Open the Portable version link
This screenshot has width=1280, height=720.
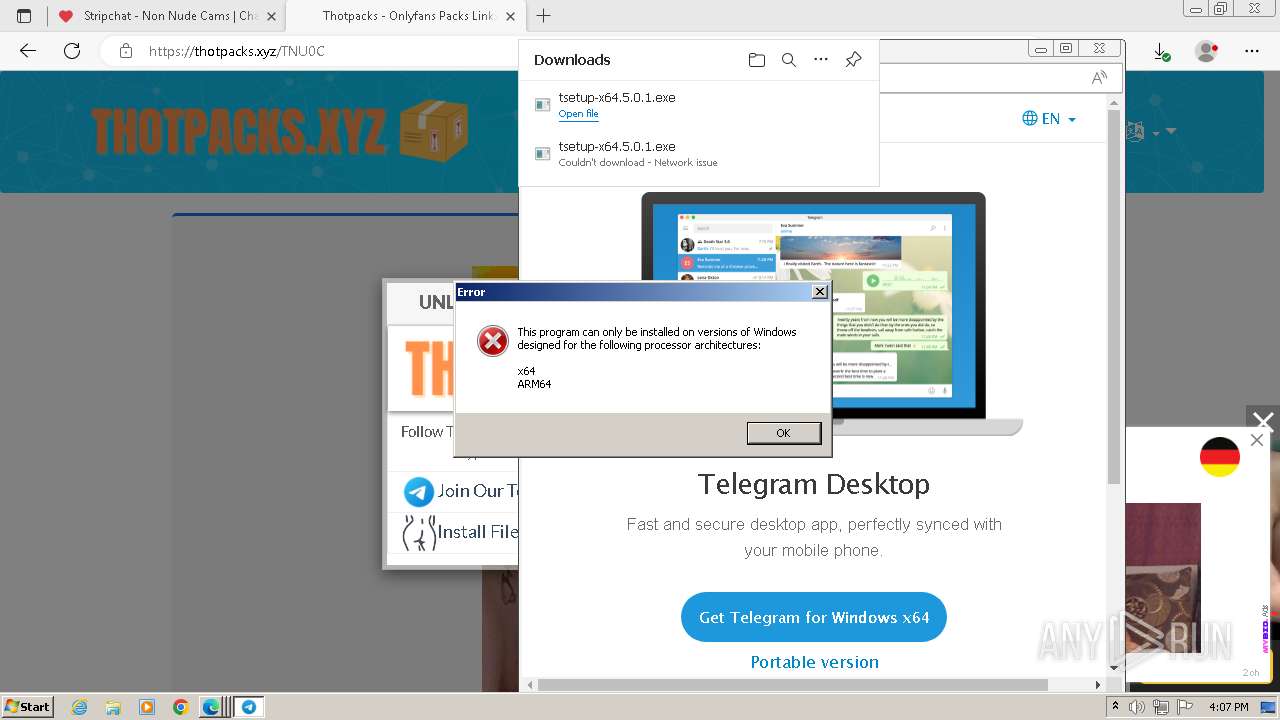[814, 662]
